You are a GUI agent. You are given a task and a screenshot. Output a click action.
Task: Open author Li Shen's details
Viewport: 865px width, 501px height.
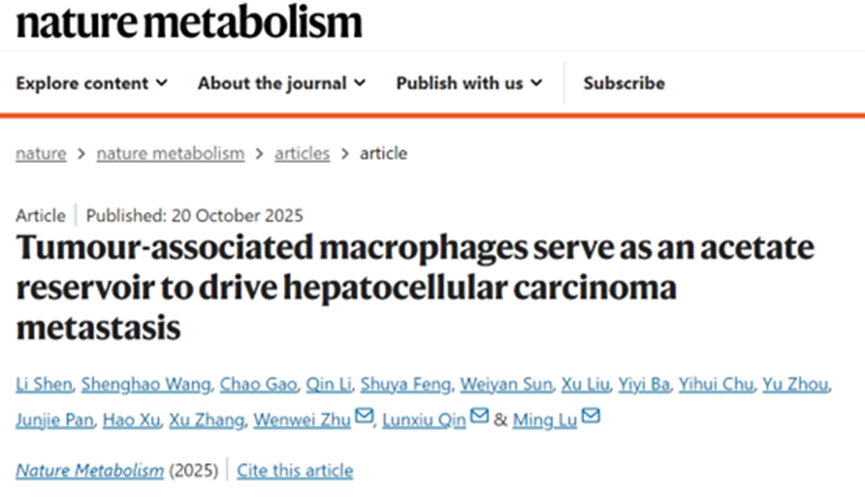(44, 385)
